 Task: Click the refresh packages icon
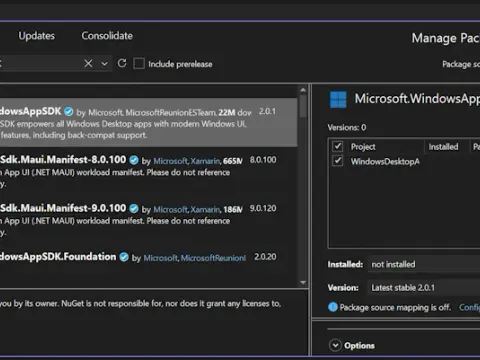point(122,63)
